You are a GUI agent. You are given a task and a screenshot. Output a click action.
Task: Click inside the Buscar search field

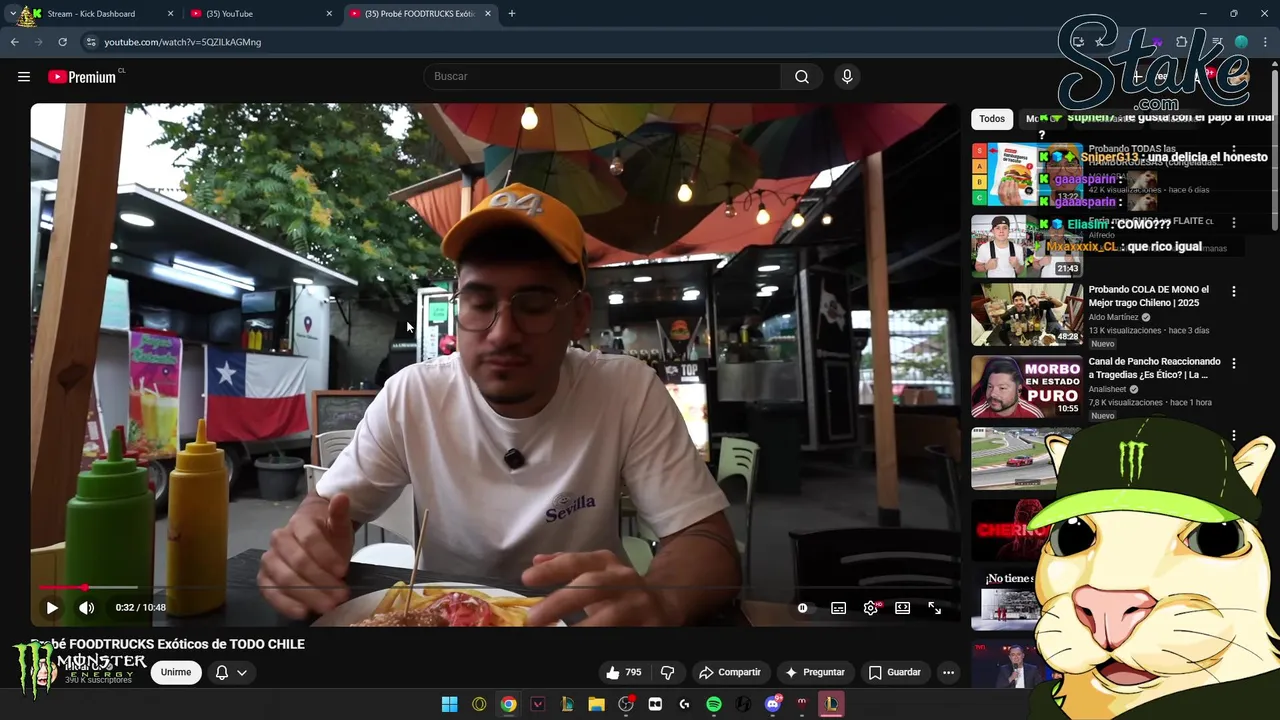pyautogui.click(x=603, y=77)
